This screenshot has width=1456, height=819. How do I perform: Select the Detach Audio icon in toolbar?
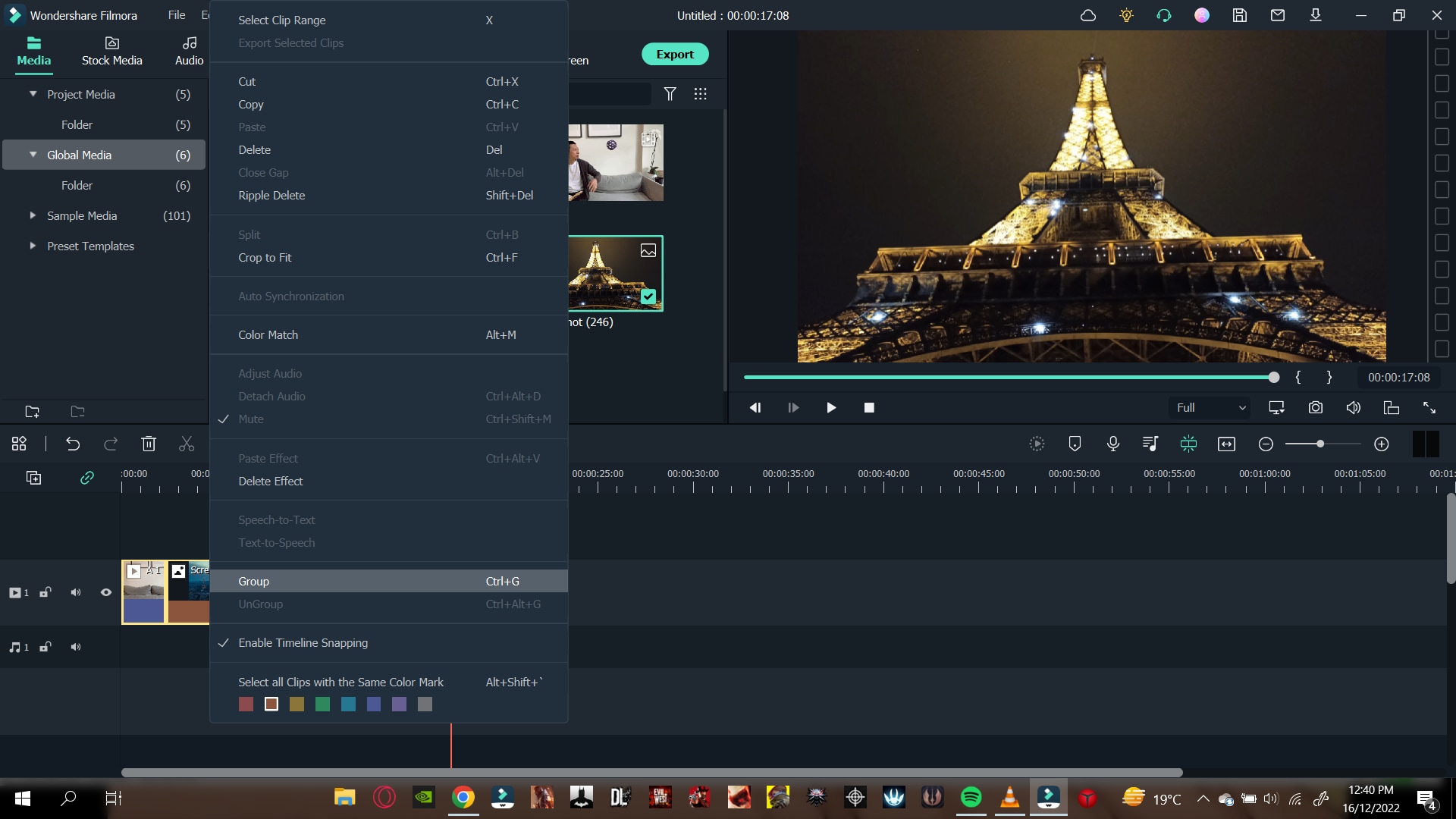click(1150, 444)
